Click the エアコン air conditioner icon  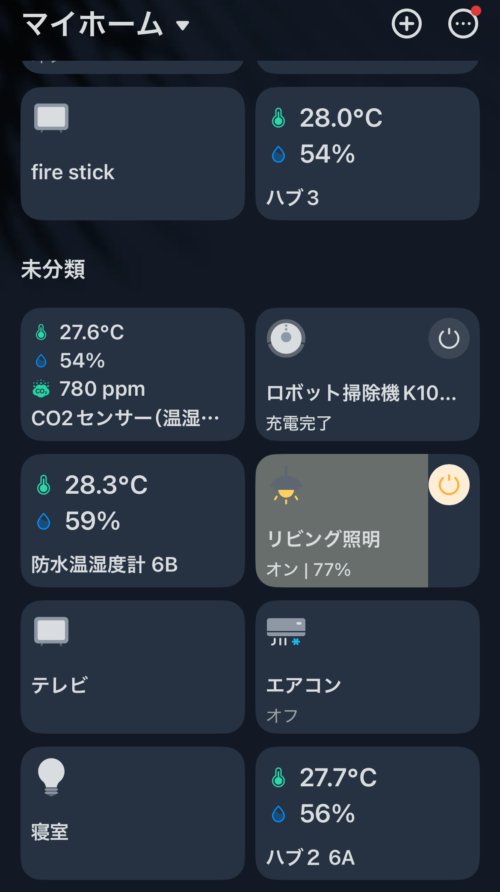coord(286,631)
